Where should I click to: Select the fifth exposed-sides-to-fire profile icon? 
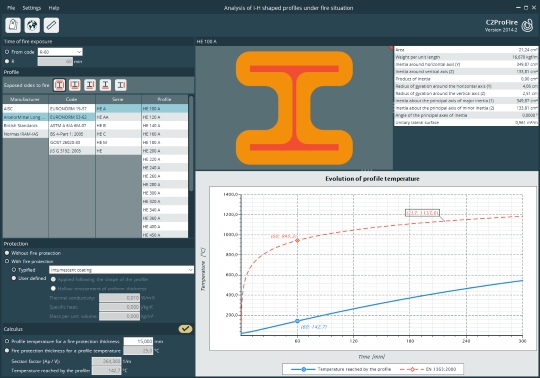(121, 85)
